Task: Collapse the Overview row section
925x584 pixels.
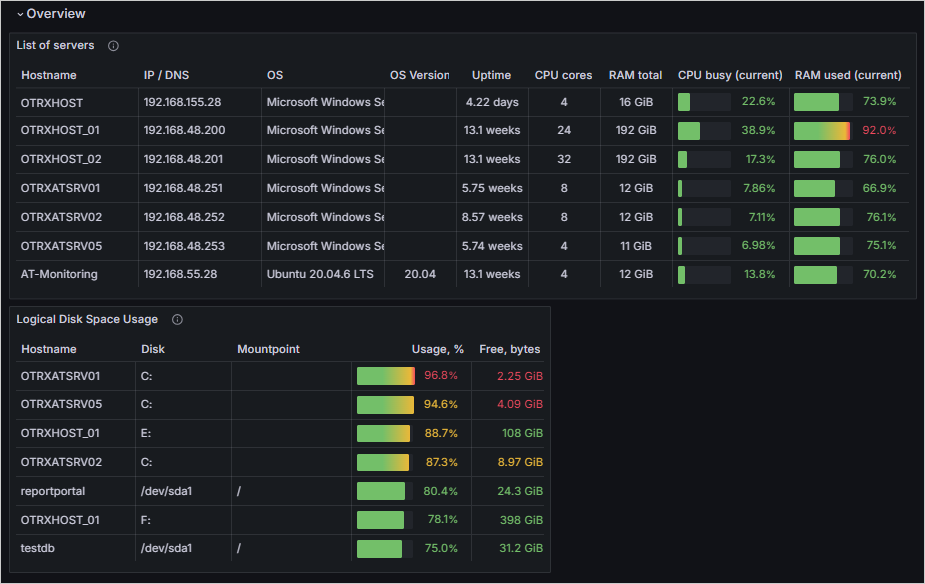Action: 20,14
